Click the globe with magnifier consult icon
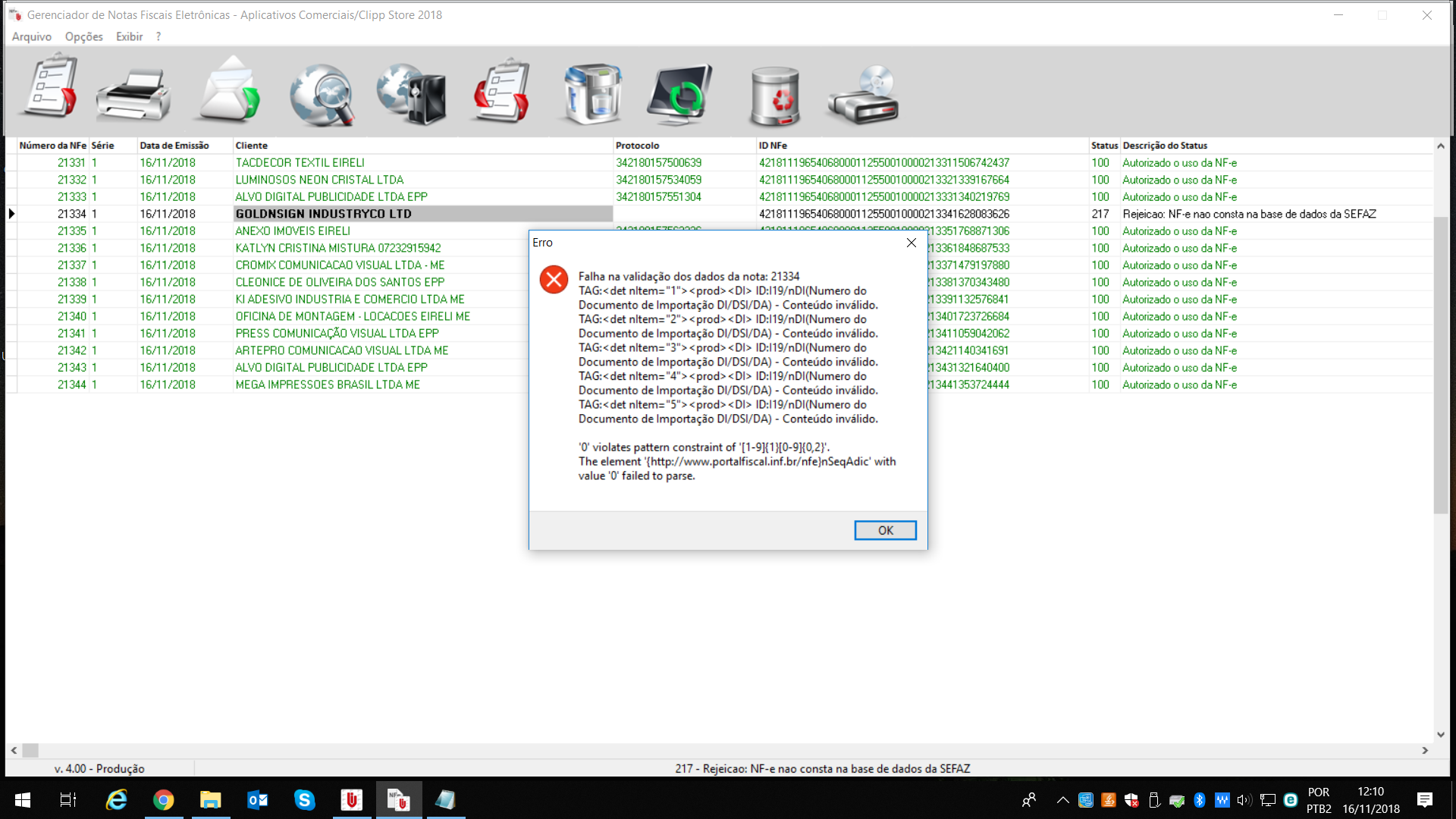The width and height of the screenshot is (1456, 819). [322, 94]
